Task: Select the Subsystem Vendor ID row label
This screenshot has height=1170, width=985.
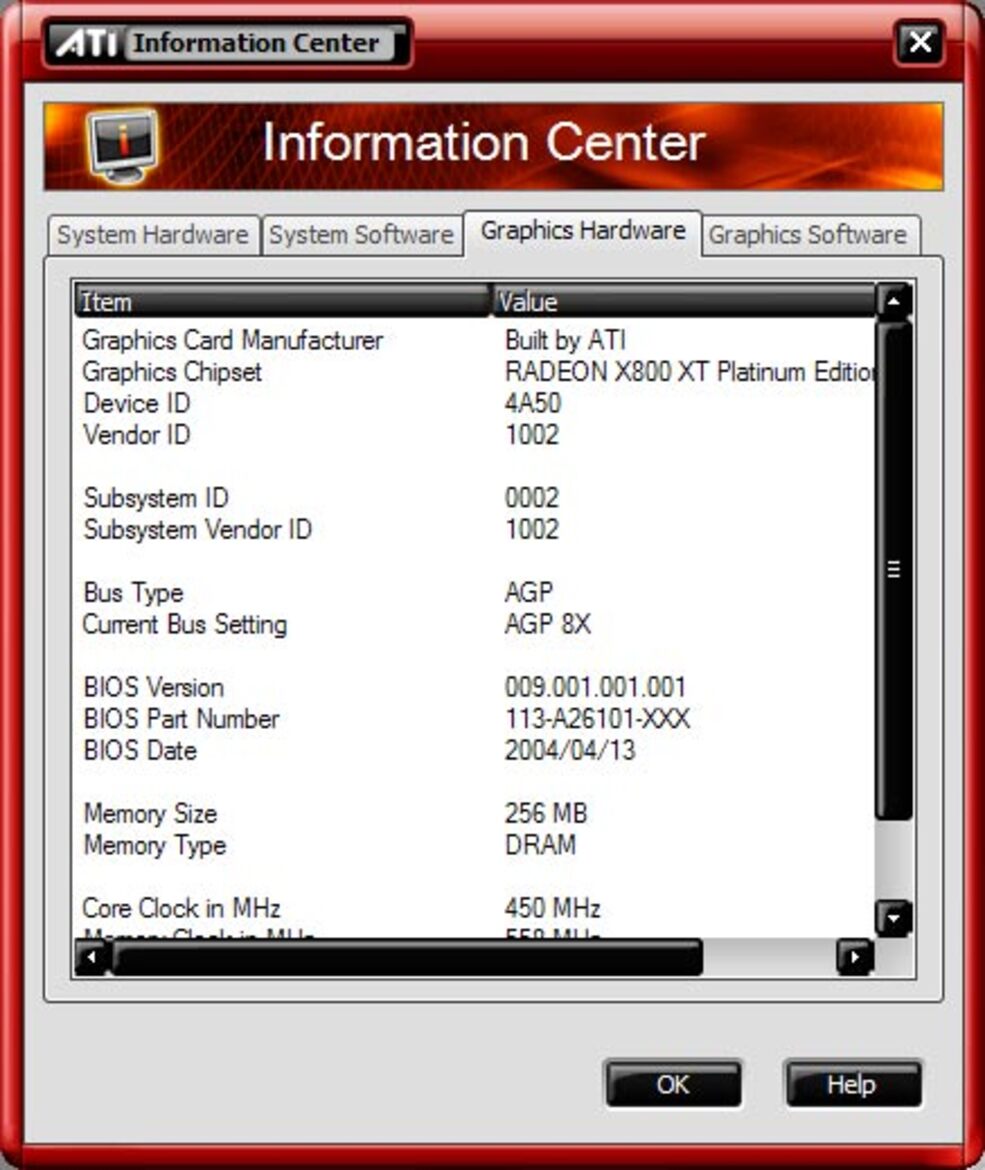Action: [198, 529]
